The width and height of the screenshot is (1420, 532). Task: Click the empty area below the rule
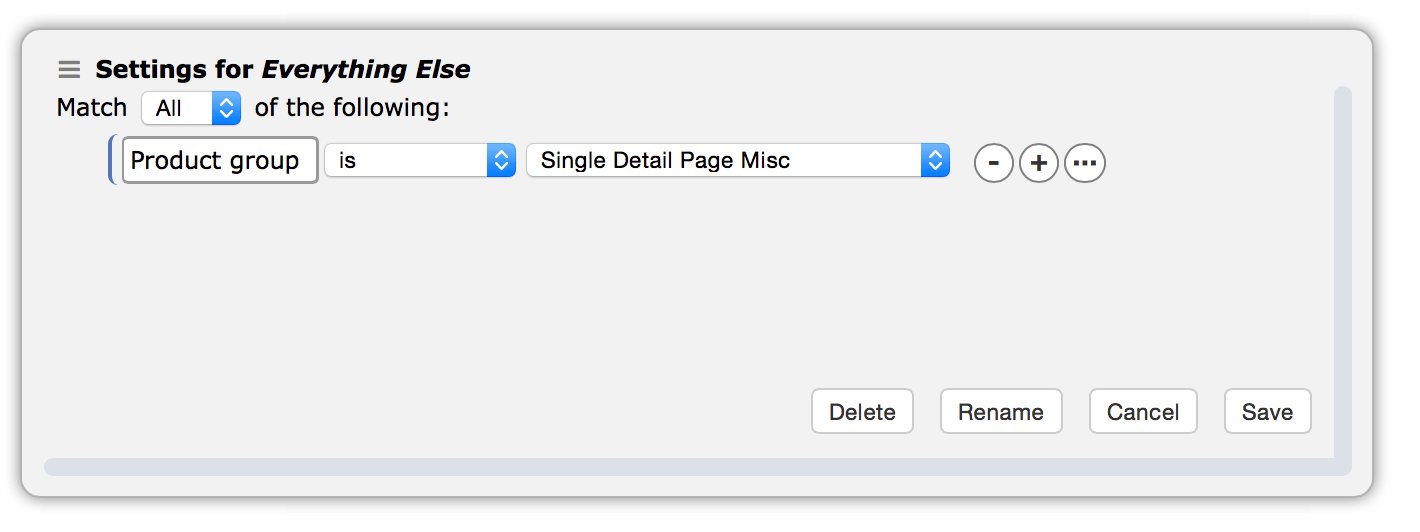pyautogui.click(x=600, y=280)
